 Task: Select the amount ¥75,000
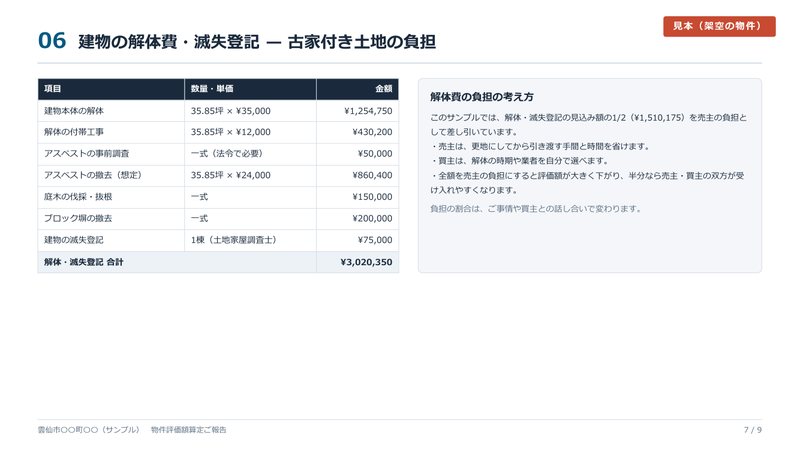click(x=375, y=240)
